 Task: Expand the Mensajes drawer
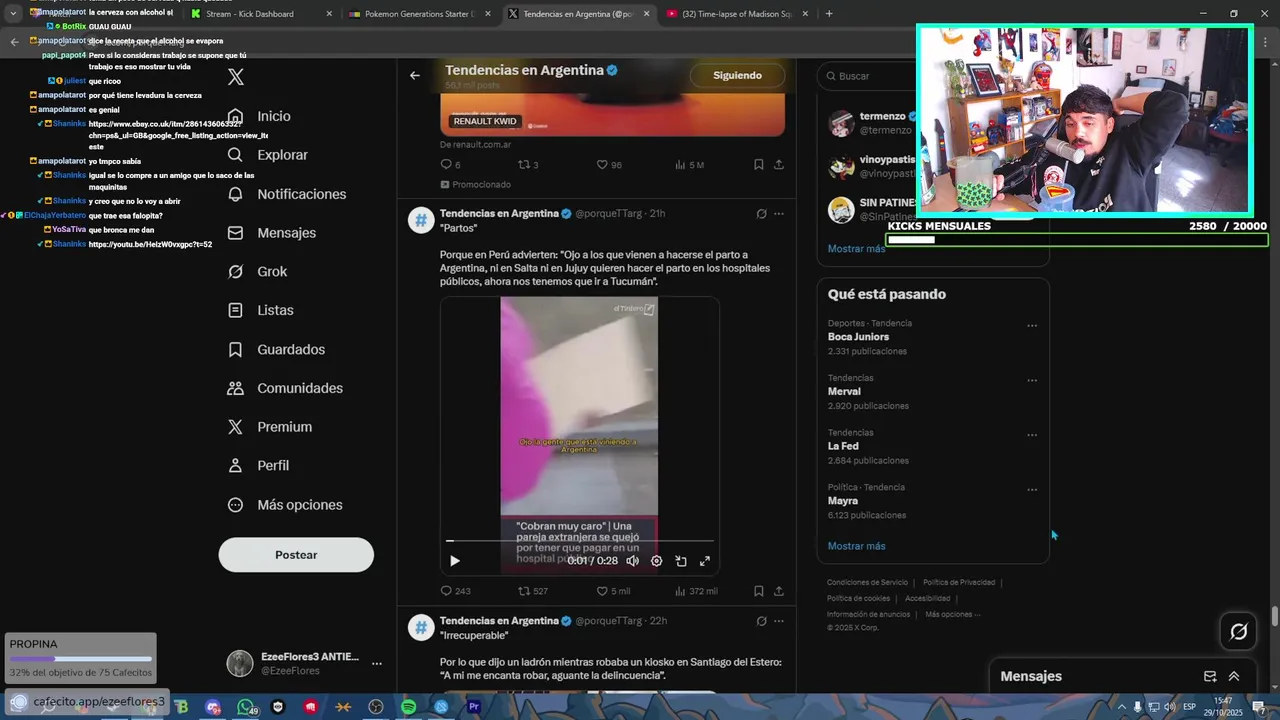click(x=1234, y=676)
